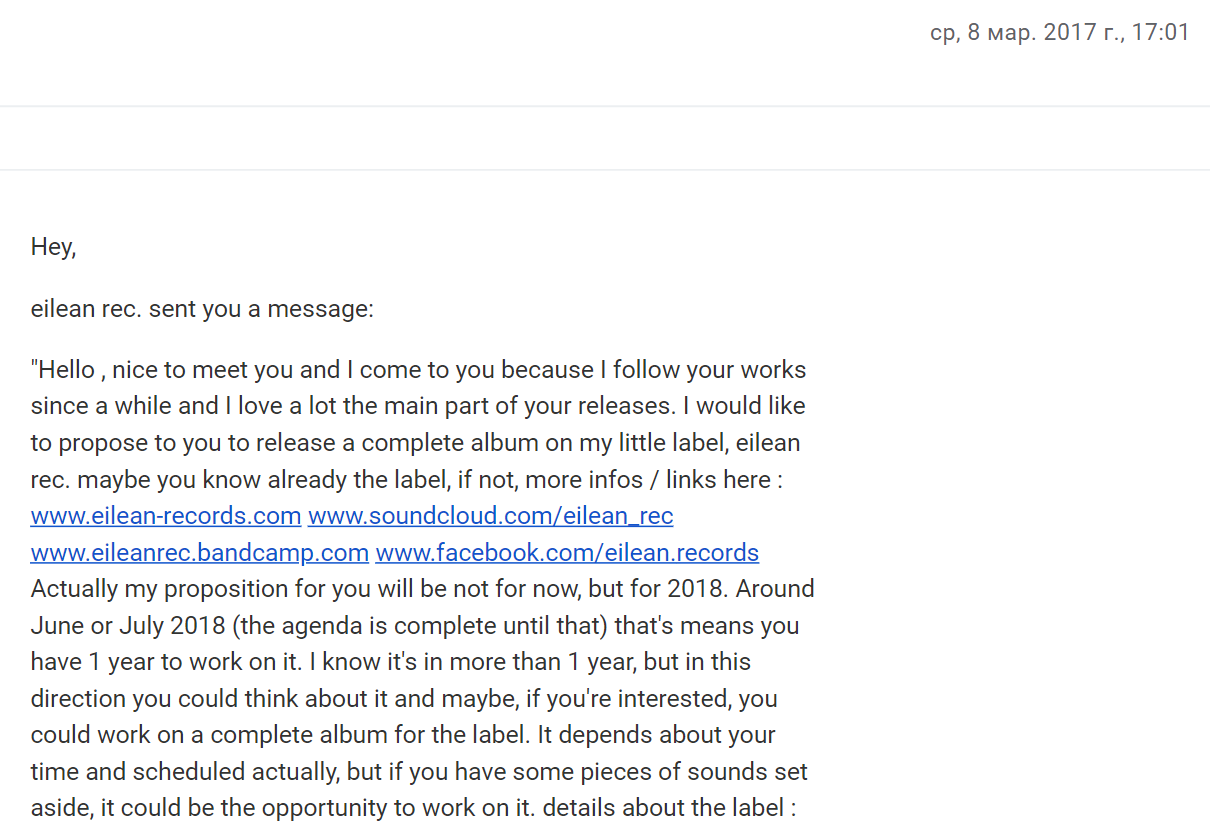Screen dimensions: 1210x826
Task: Open the soundcloud.com/eilean_rec link
Action: coord(490,516)
